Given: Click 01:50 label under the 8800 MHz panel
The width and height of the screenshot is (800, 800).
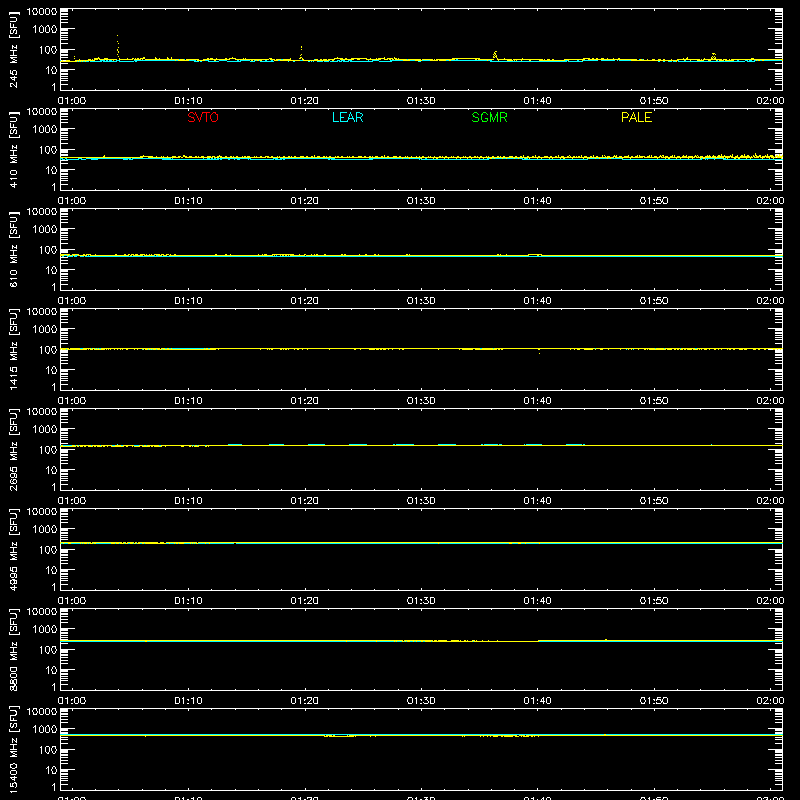Looking at the screenshot, I should [654, 701].
